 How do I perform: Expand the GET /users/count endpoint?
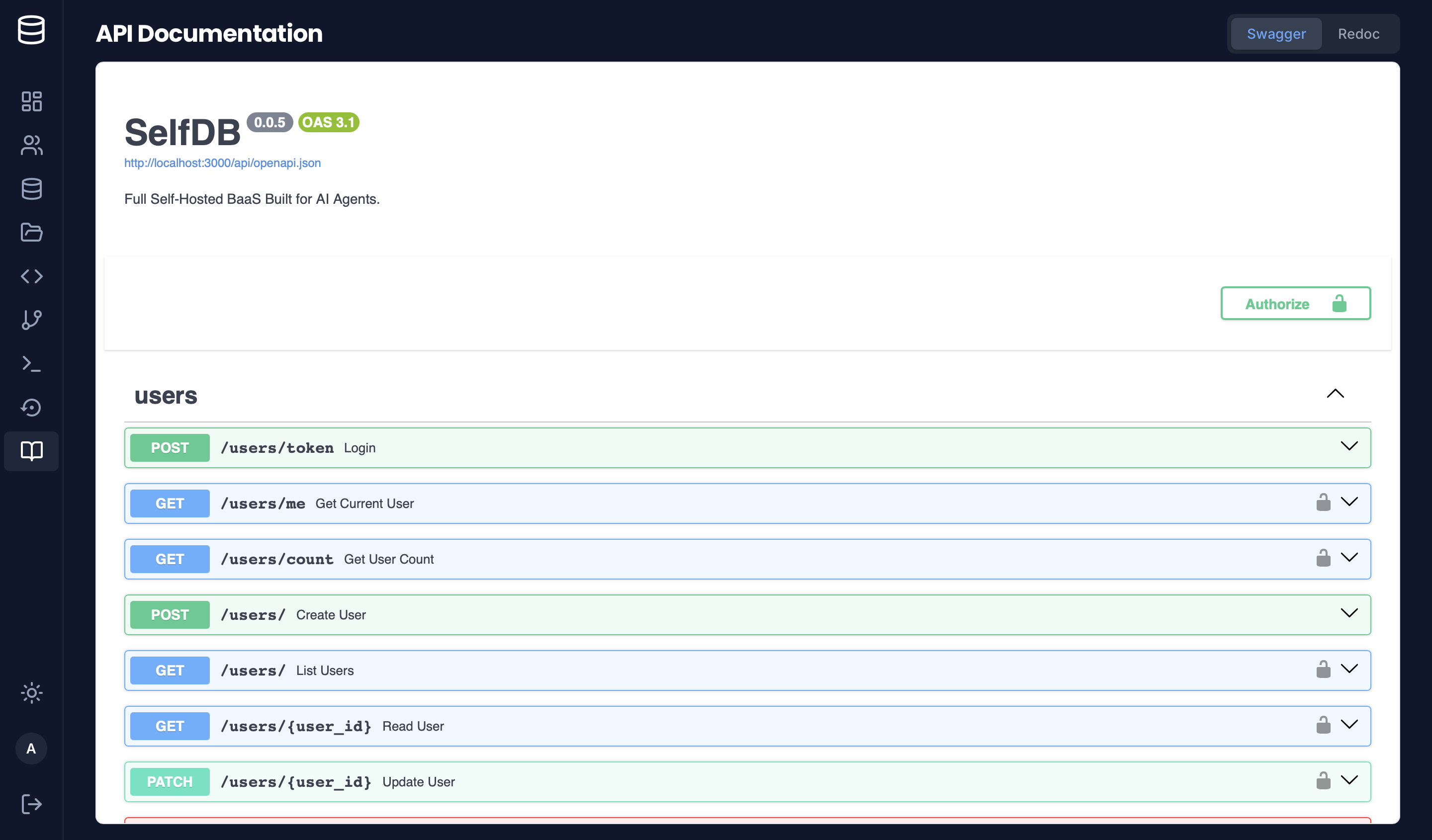[x=1349, y=558]
